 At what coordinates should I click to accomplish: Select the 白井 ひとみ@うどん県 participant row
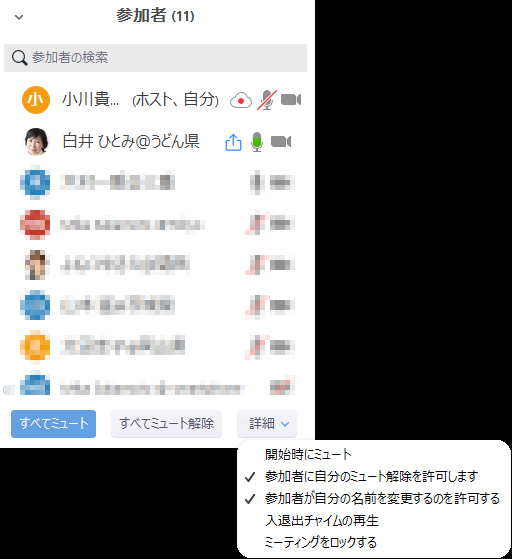coord(155,142)
